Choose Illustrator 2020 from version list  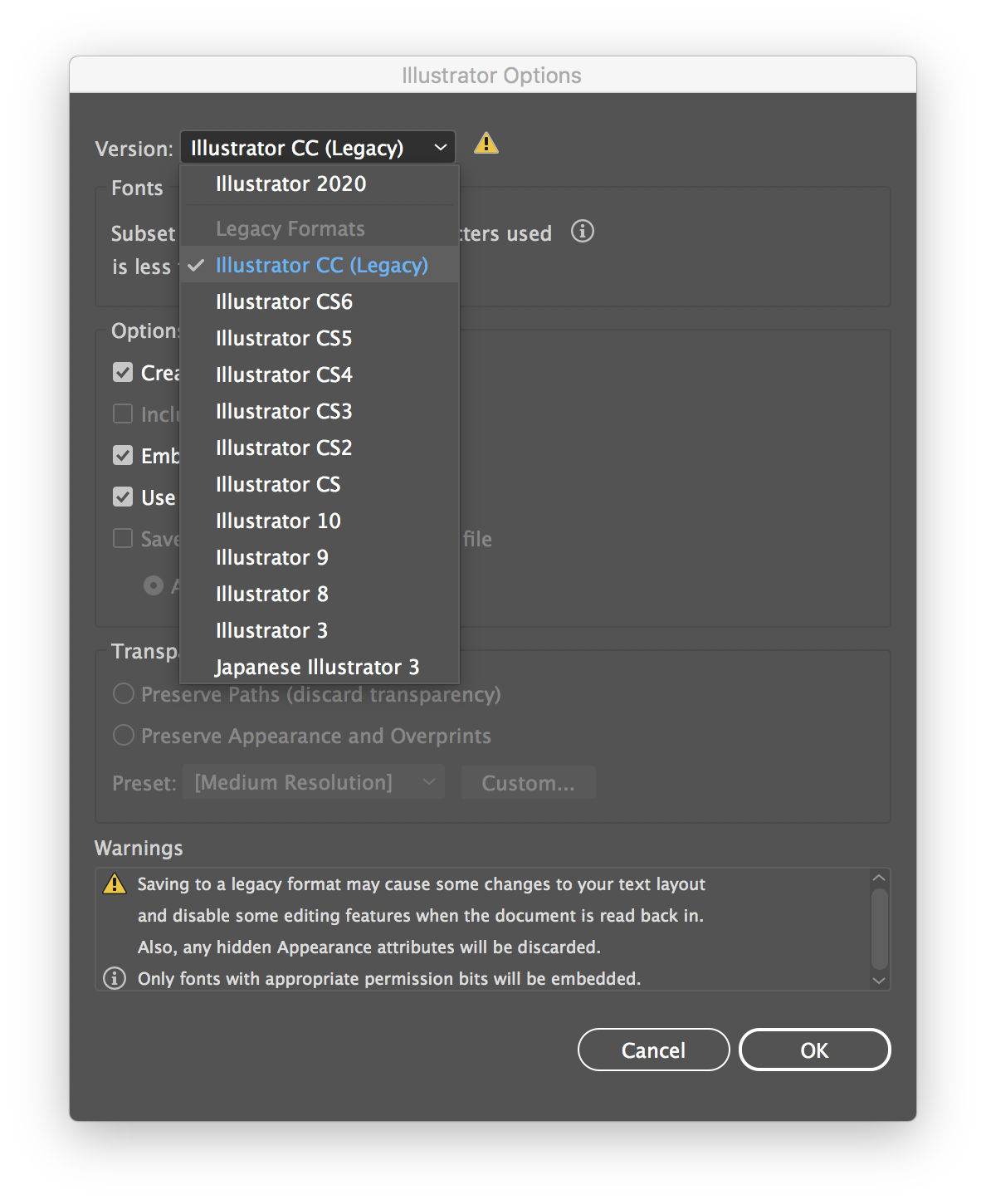[x=290, y=184]
